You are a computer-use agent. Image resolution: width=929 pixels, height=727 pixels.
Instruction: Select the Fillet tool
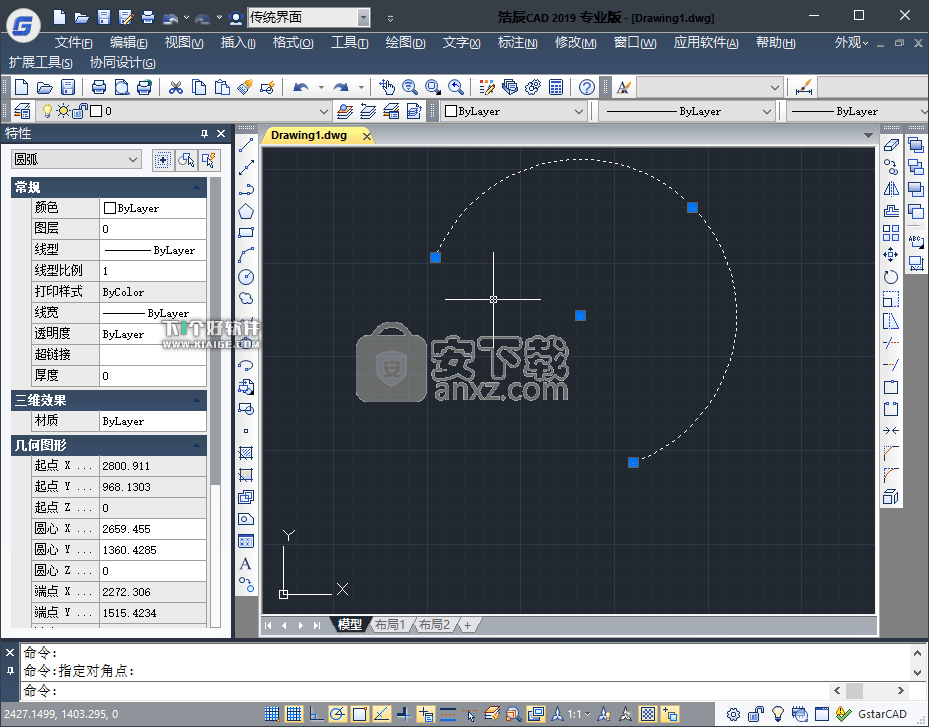[891, 475]
